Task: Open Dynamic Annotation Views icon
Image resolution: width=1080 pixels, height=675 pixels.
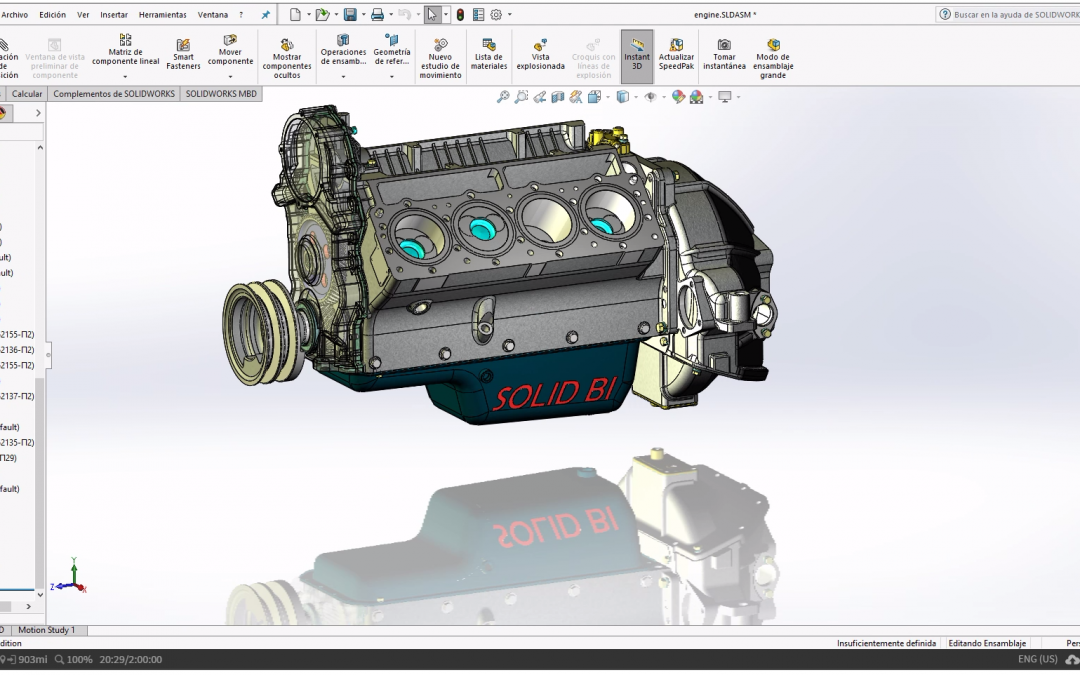Action: (x=575, y=97)
